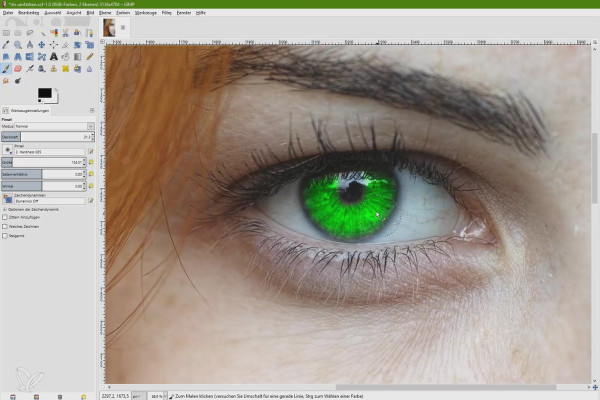Select the Crop tool
600x400 pixels.
(65, 45)
